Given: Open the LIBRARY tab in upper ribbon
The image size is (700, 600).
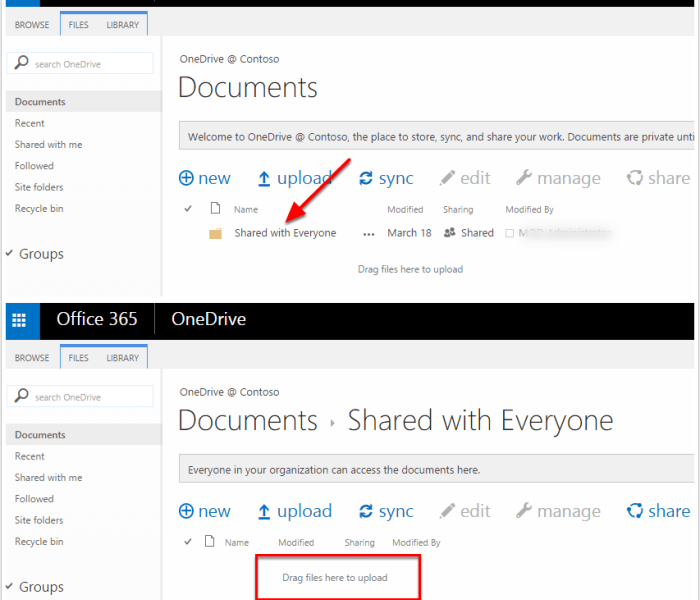Looking at the screenshot, I should [123, 25].
